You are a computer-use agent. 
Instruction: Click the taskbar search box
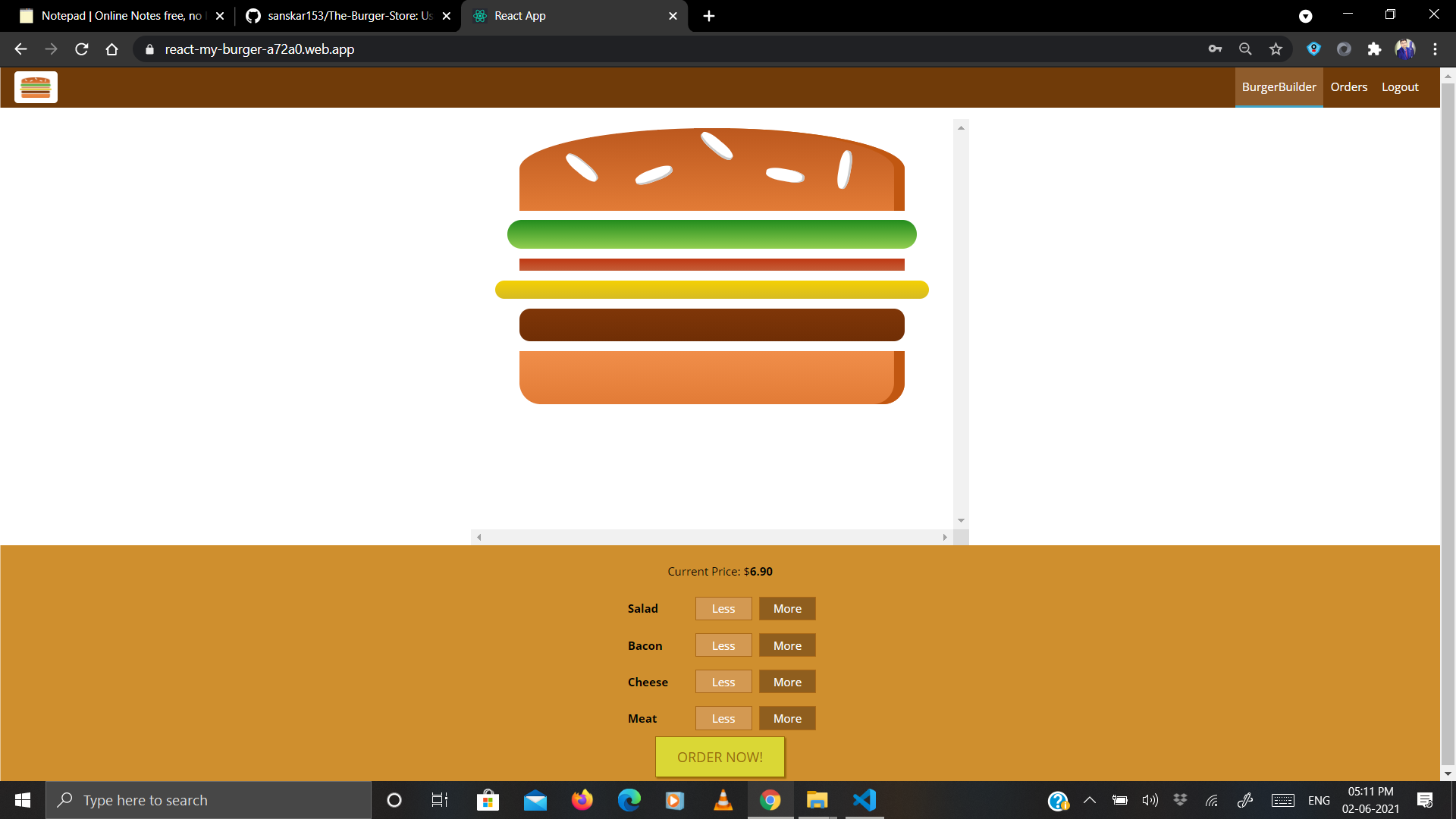(x=209, y=799)
